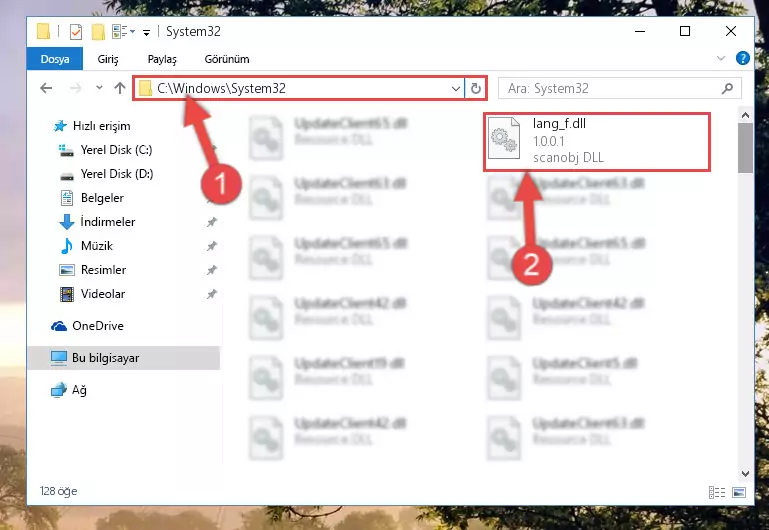Switch to the Paylaş ribbon tab
The width and height of the screenshot is (769, 530).
click(162, 59)
